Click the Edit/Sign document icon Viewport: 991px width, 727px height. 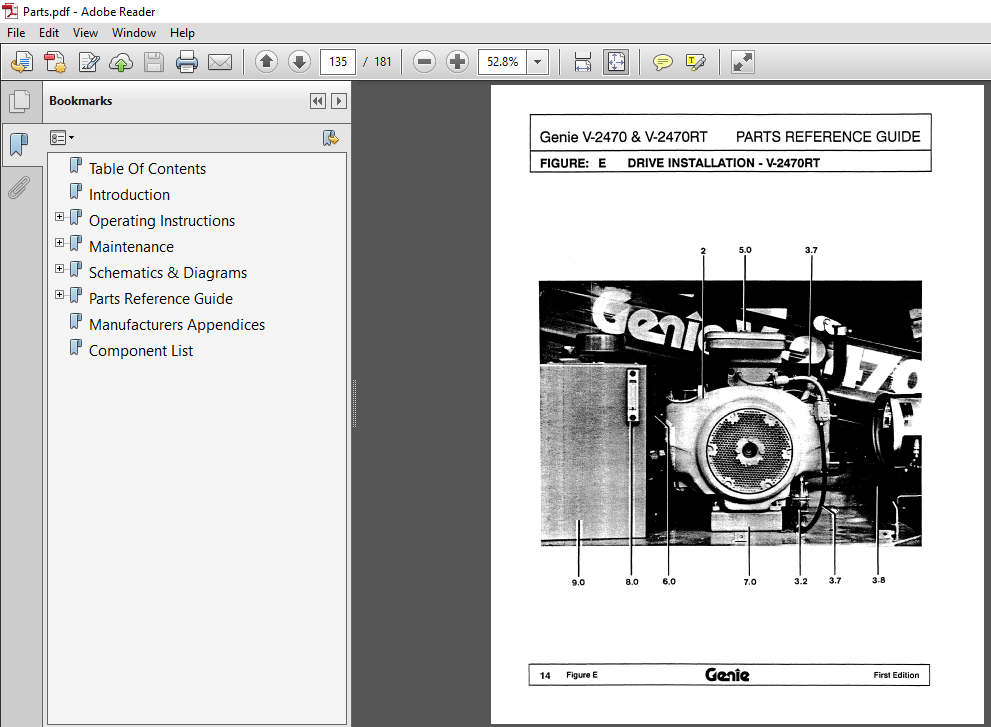[88, 62]
